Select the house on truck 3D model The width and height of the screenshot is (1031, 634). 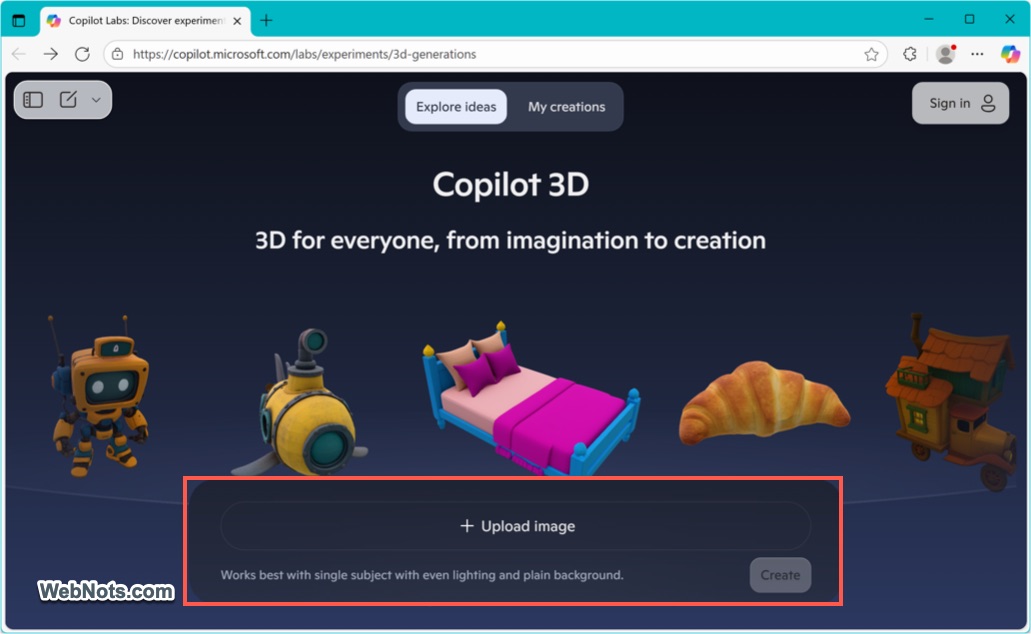pyautogui.click(x=953, y=401)
